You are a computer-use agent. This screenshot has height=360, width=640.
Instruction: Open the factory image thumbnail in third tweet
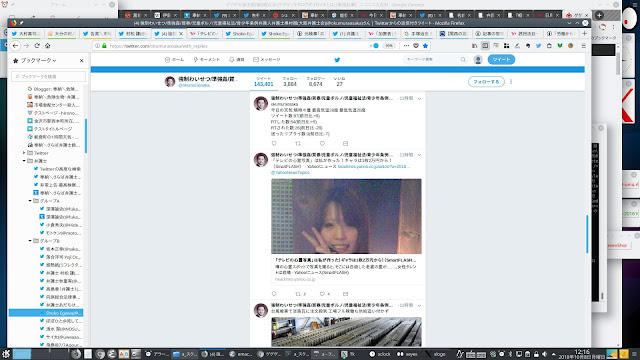coord(346,332)
